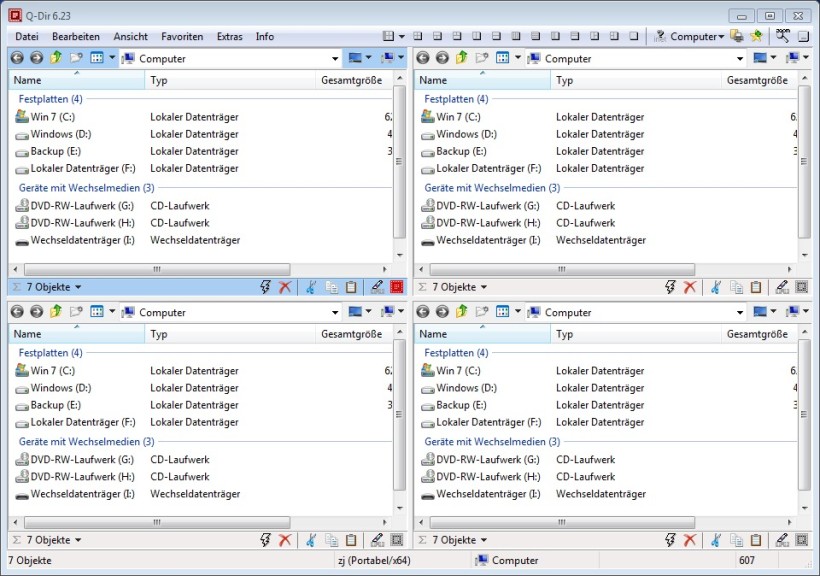Sort by Typ column in bottom-left pane
820x576 pixels.
(230, 334)
